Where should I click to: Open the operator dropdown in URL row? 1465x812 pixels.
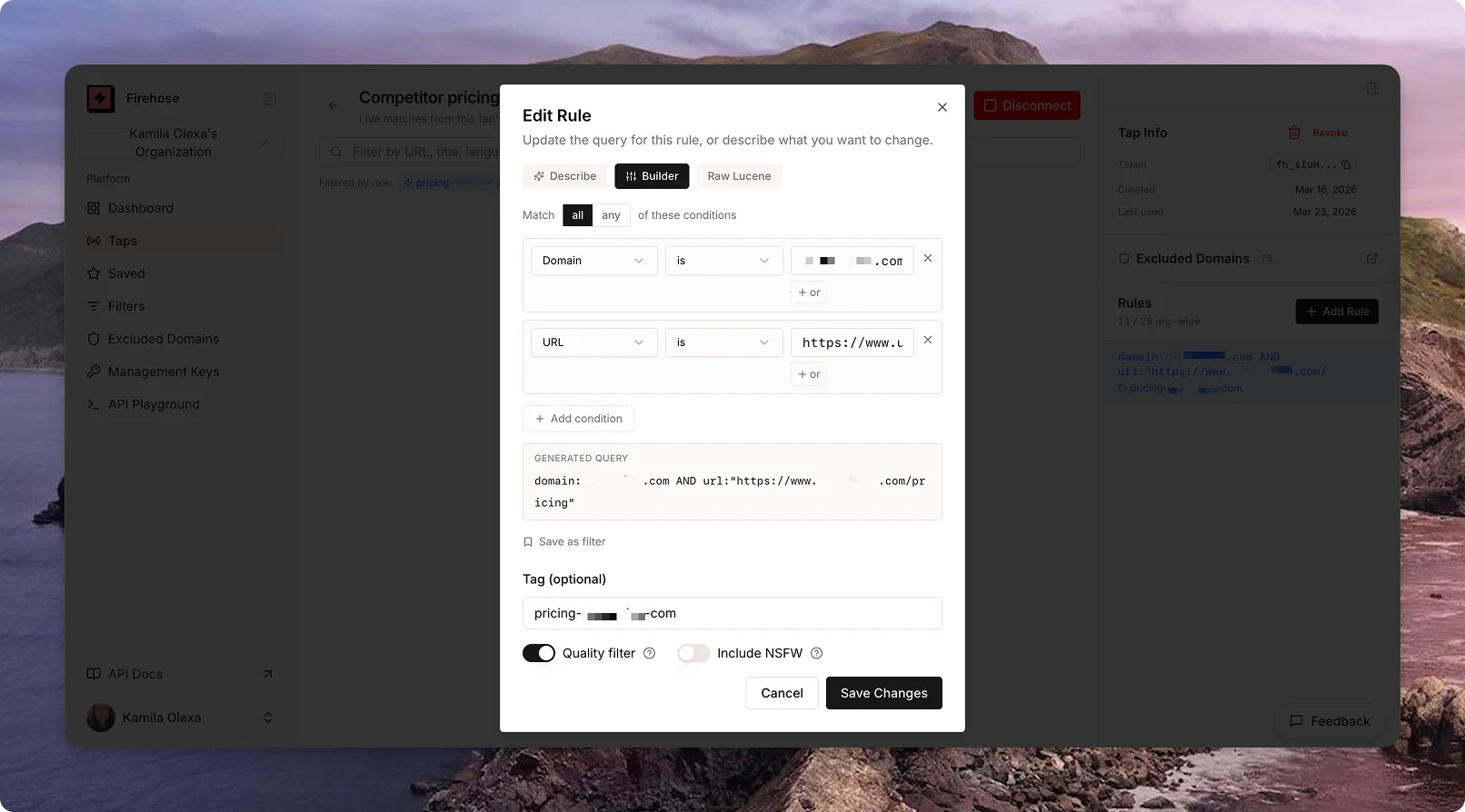pos(723,342)
